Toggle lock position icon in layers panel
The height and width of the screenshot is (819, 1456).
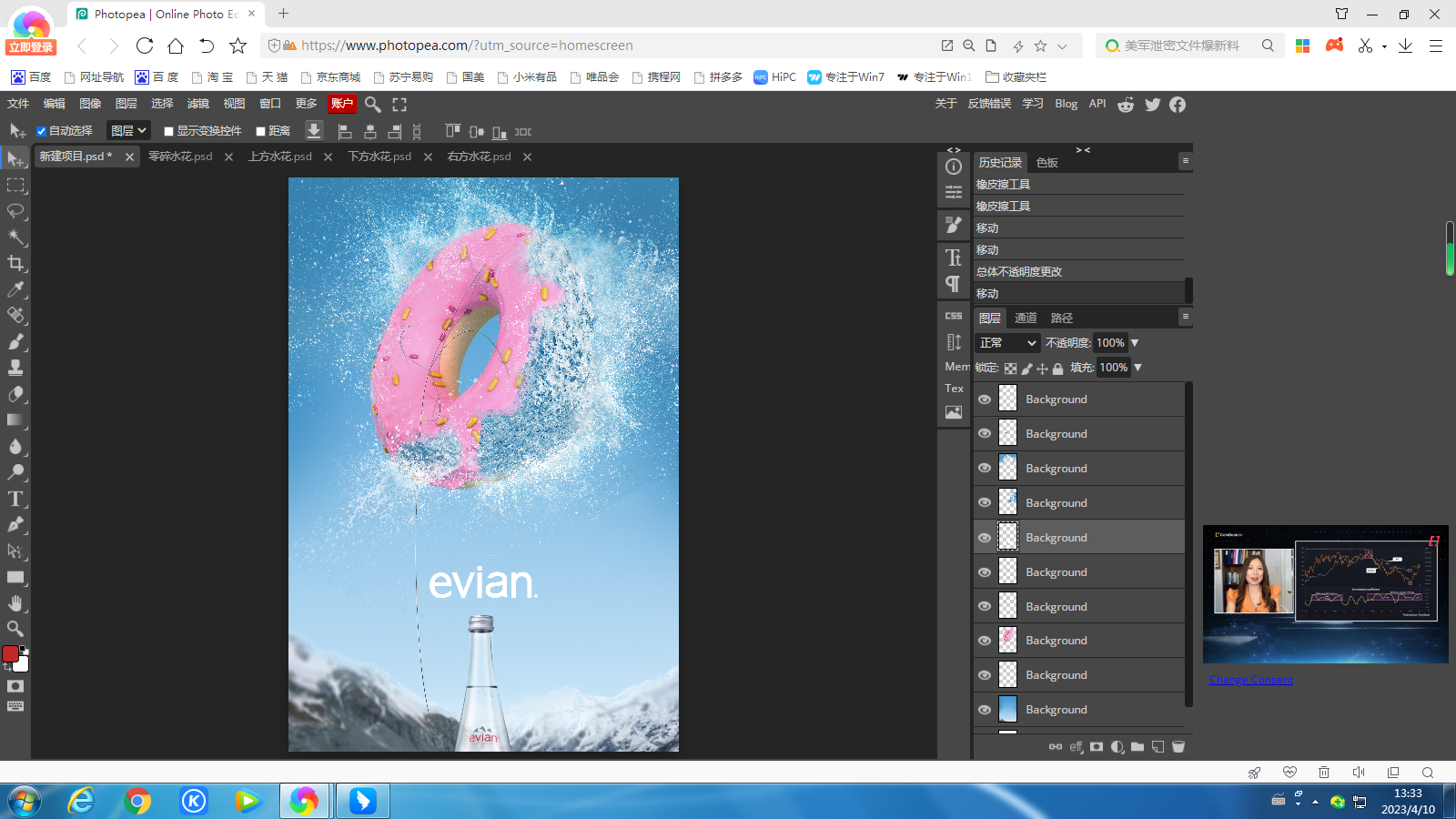[x=1042, y=369]
